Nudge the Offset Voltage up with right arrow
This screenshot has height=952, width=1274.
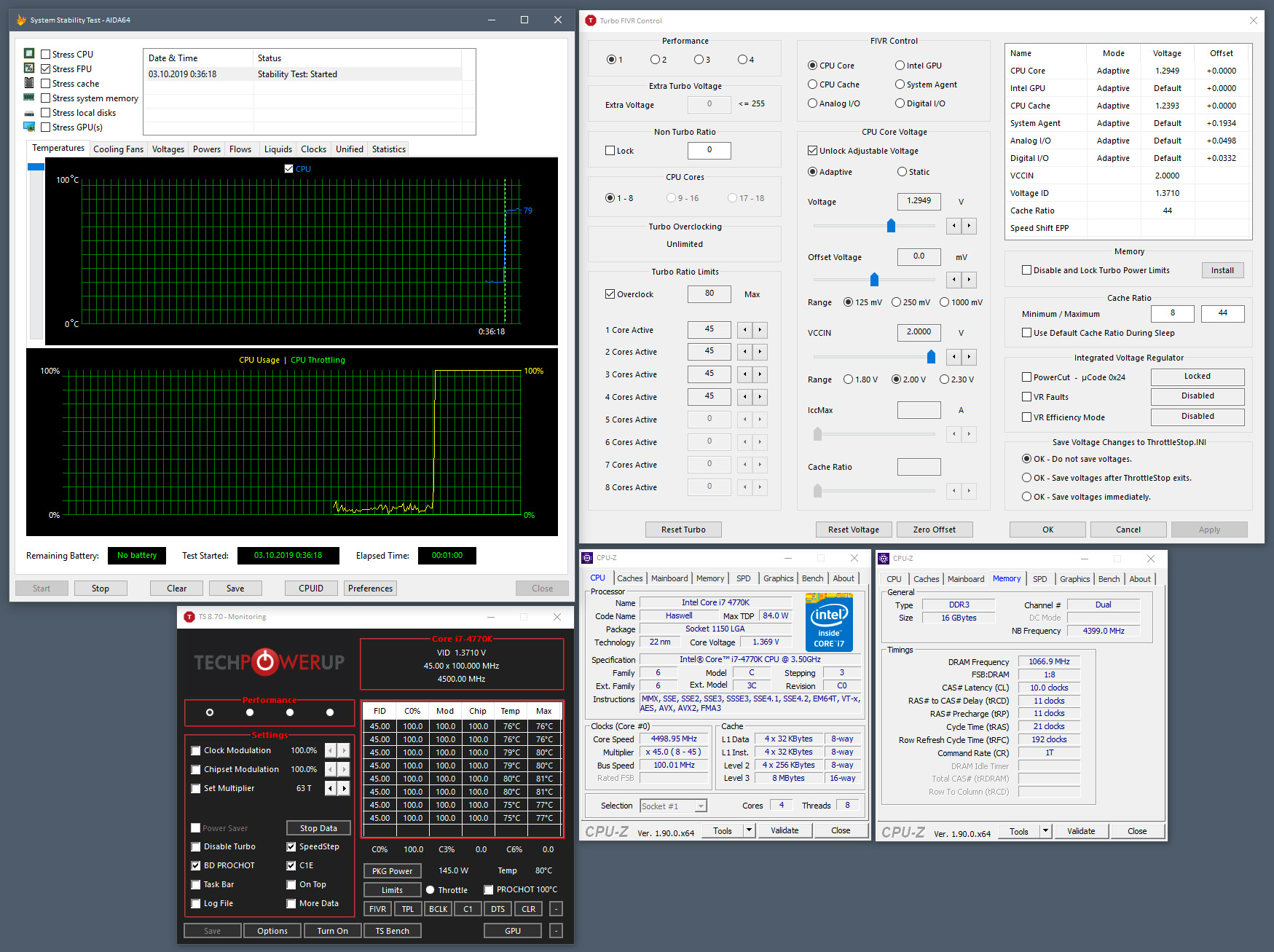click(x=969, y=280)
